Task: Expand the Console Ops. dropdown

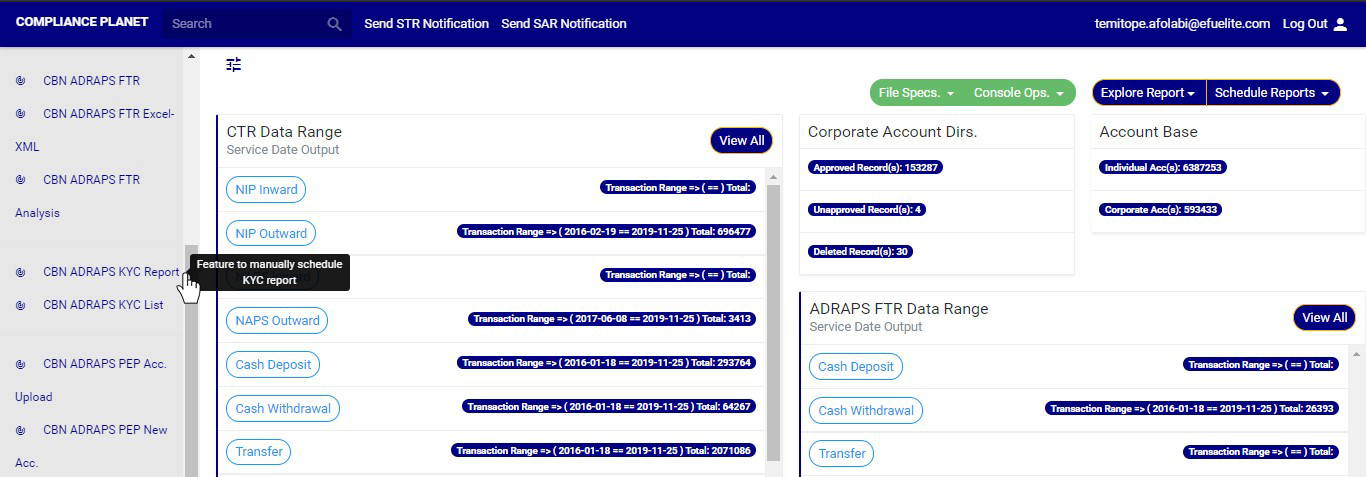Action: [1020, 93]
